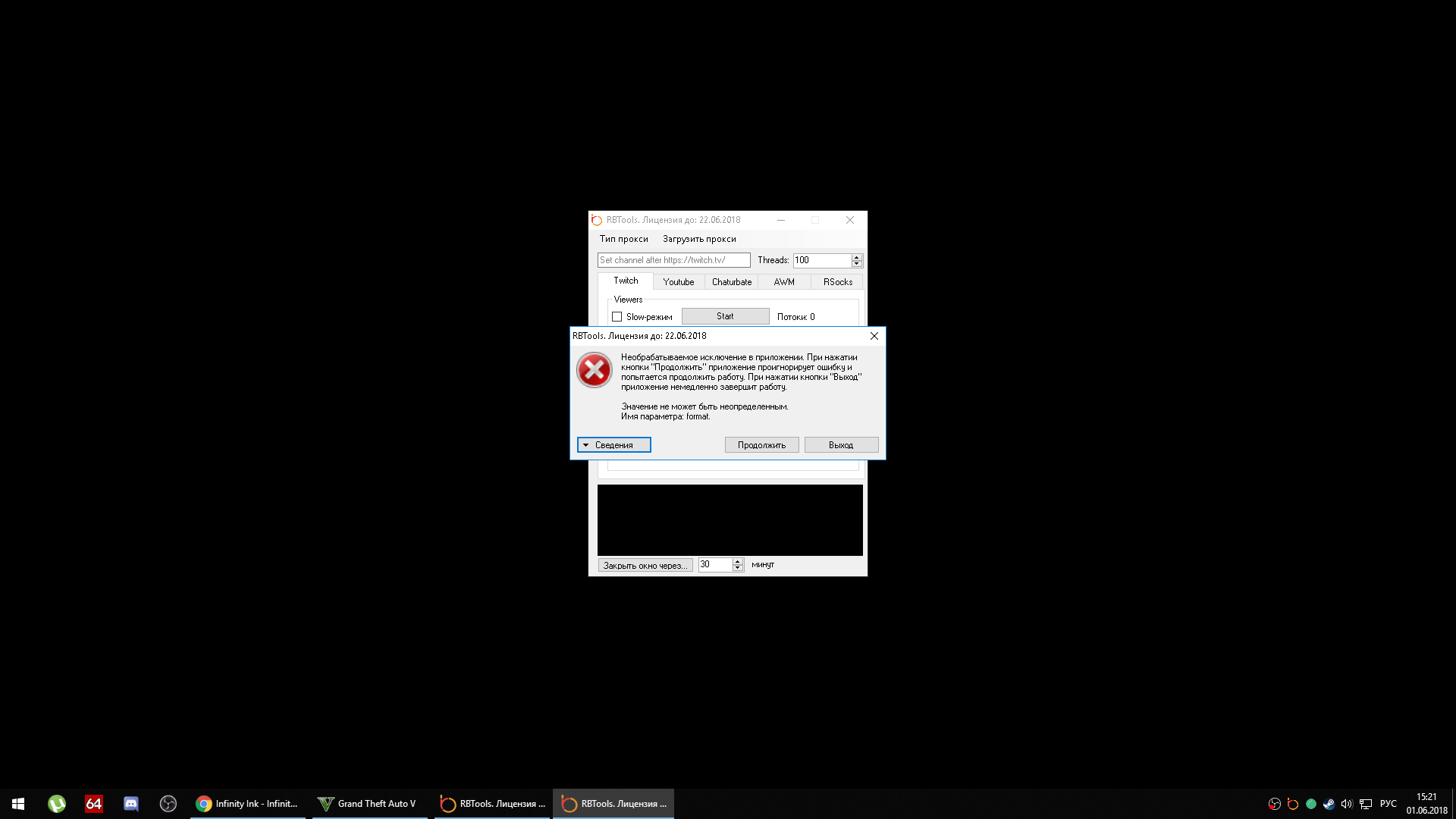1456x819 pixels.
Task: Click the Windows Start button
Action: pyautogui.click(x=18, y=804)
